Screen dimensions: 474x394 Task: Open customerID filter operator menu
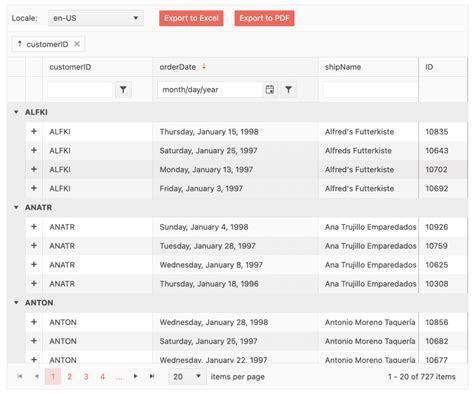click(x=123, y=90)
